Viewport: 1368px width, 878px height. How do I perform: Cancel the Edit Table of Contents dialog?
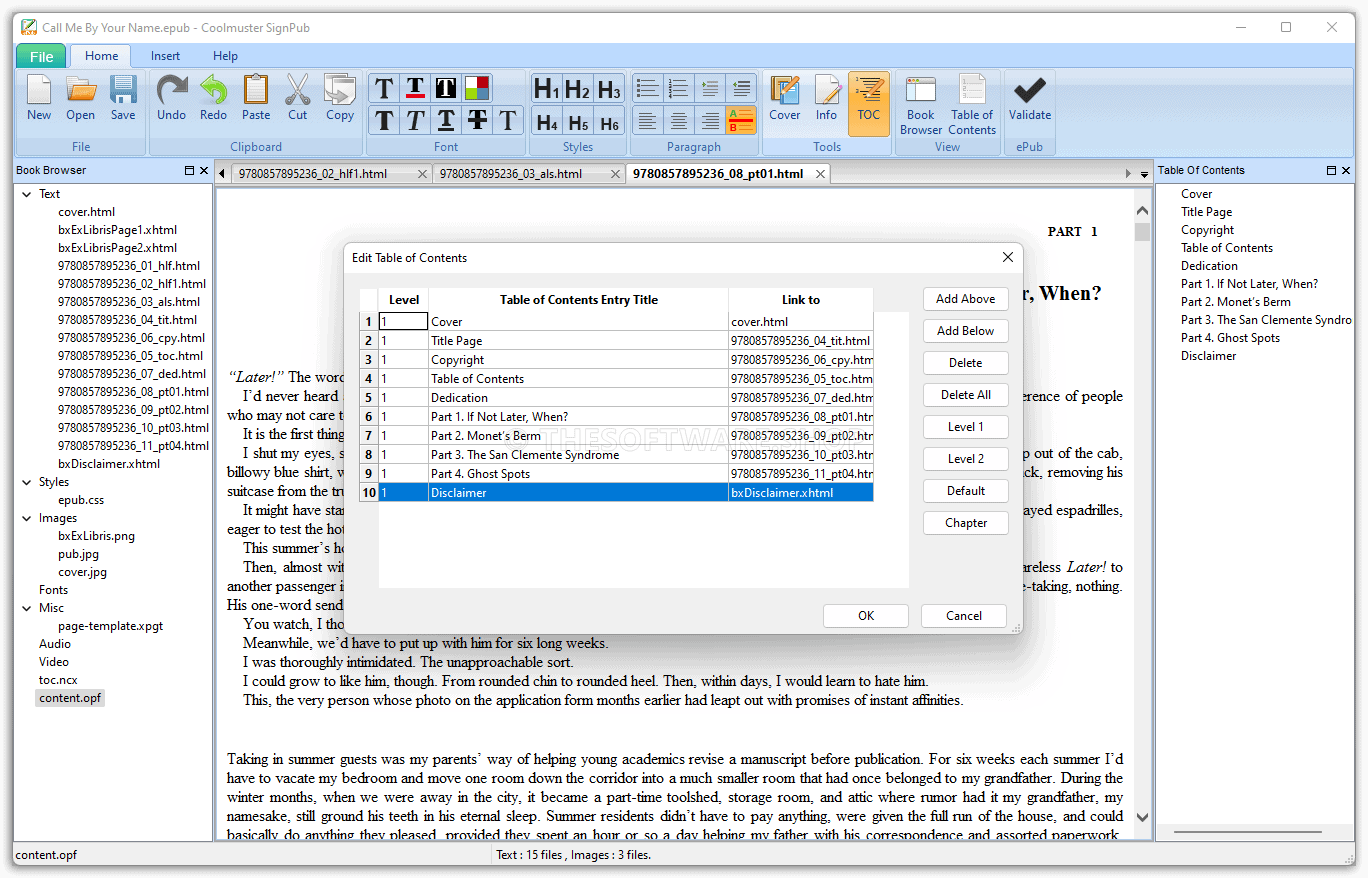pyautogui.click(x=964, y=616)
